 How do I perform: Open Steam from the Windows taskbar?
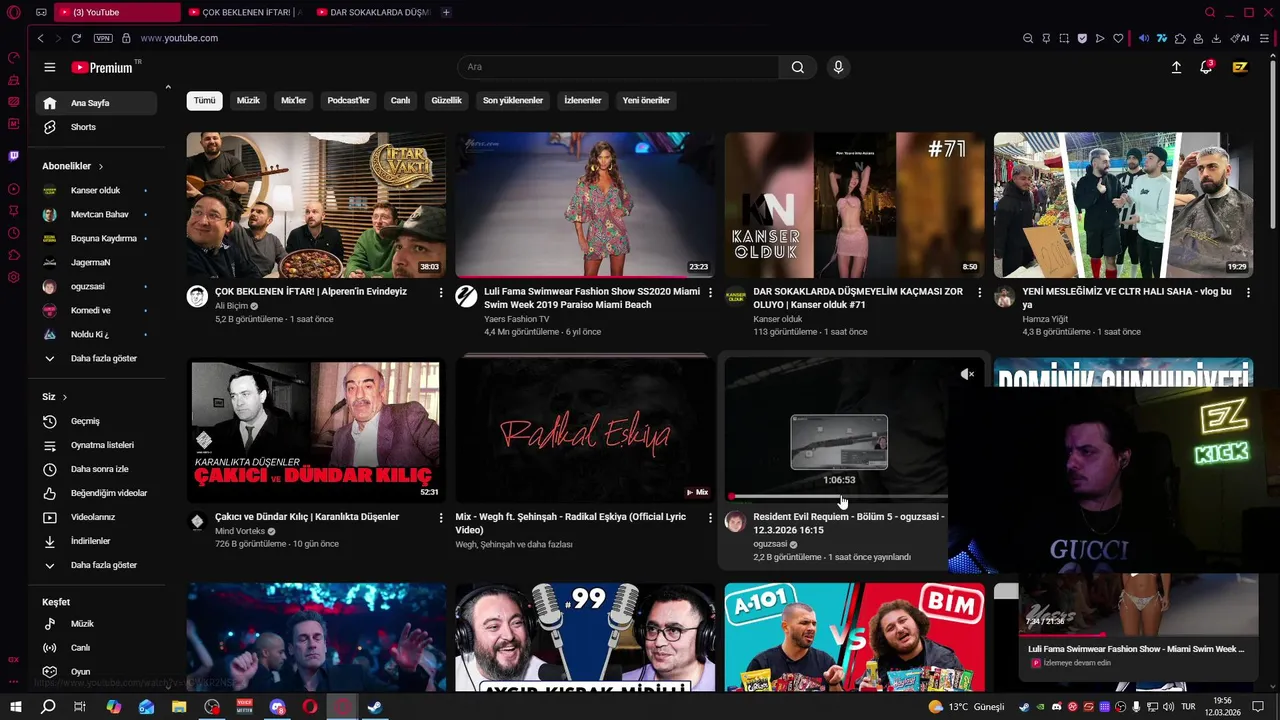coord(374,707)
